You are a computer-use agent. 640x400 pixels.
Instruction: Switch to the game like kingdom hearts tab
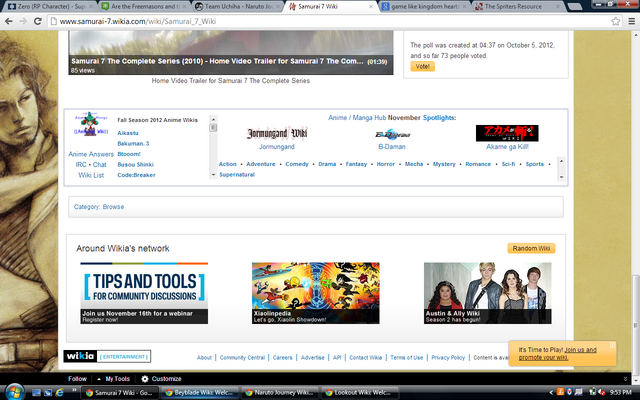[424, 7]
